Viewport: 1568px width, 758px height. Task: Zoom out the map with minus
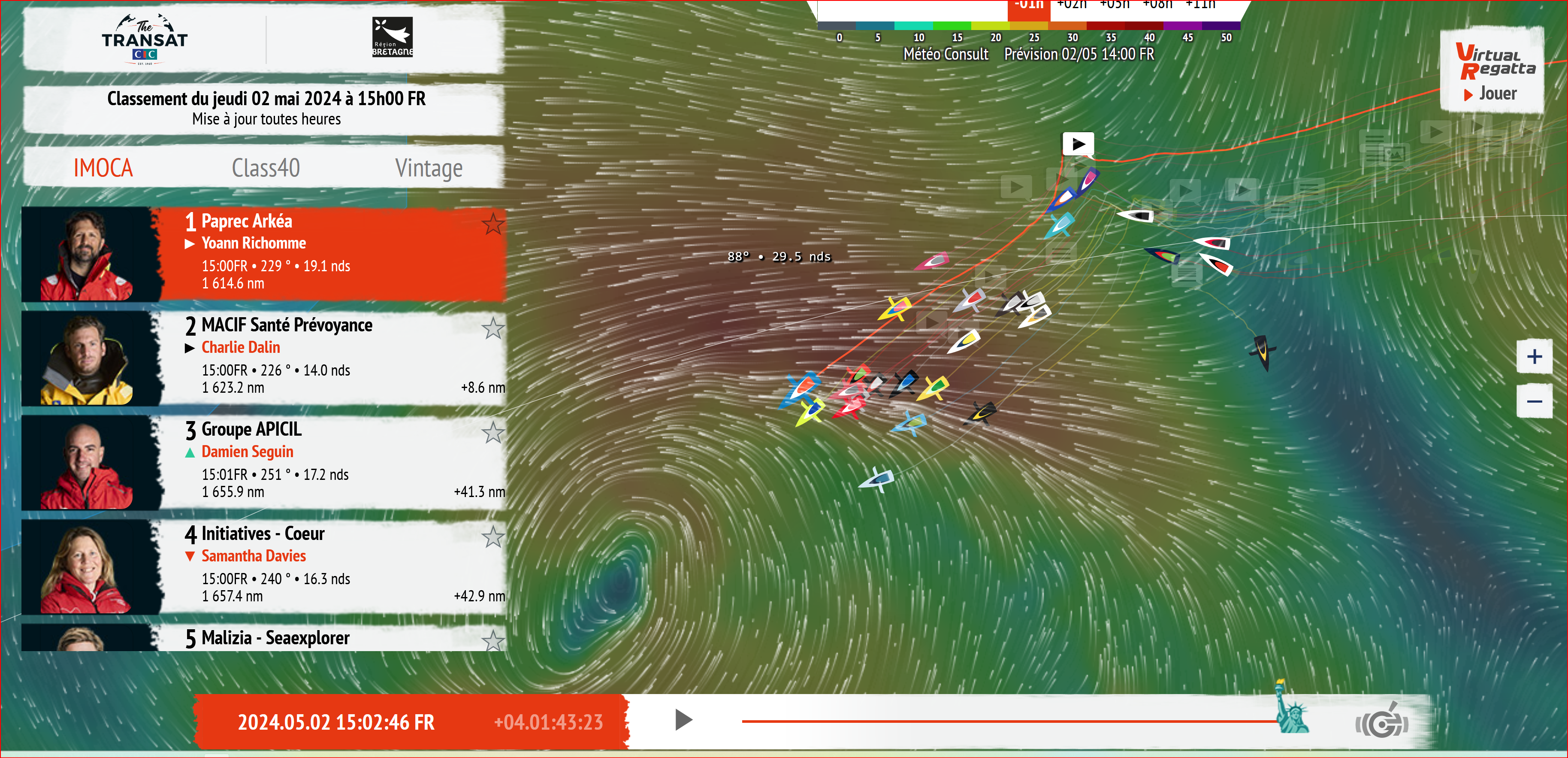[1534, 401]
